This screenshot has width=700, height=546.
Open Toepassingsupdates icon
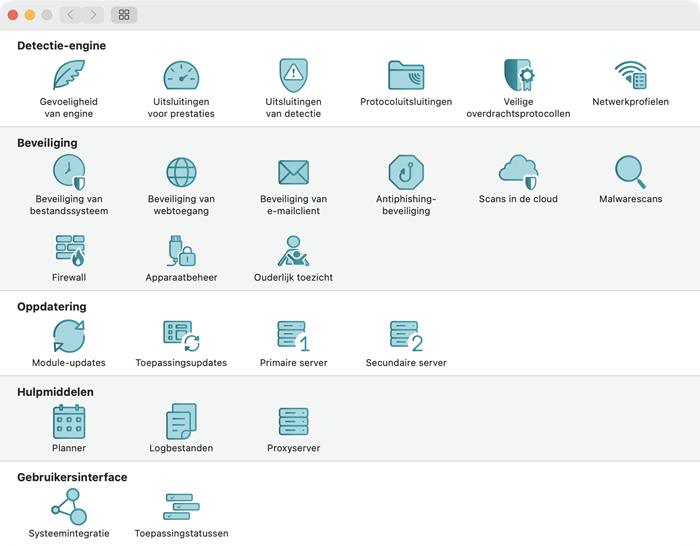pyautogui.click(x=181, y=336)
